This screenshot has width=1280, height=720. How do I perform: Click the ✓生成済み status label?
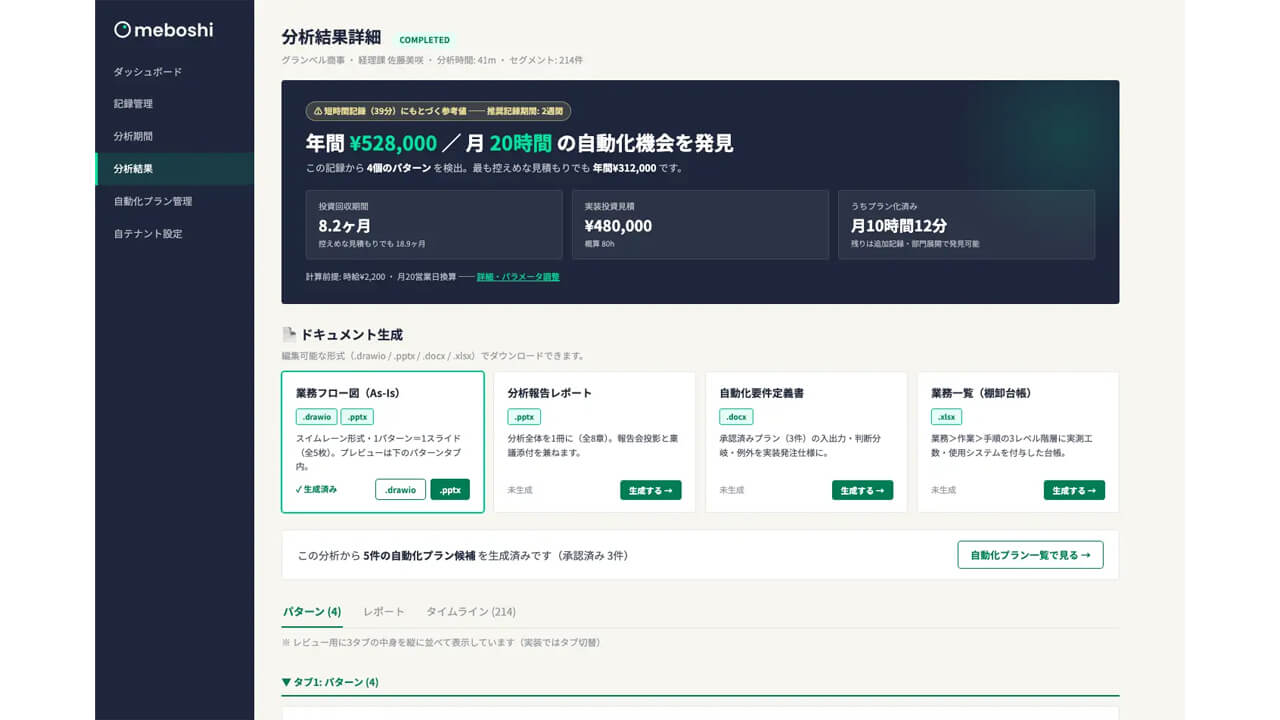(316, 490)
